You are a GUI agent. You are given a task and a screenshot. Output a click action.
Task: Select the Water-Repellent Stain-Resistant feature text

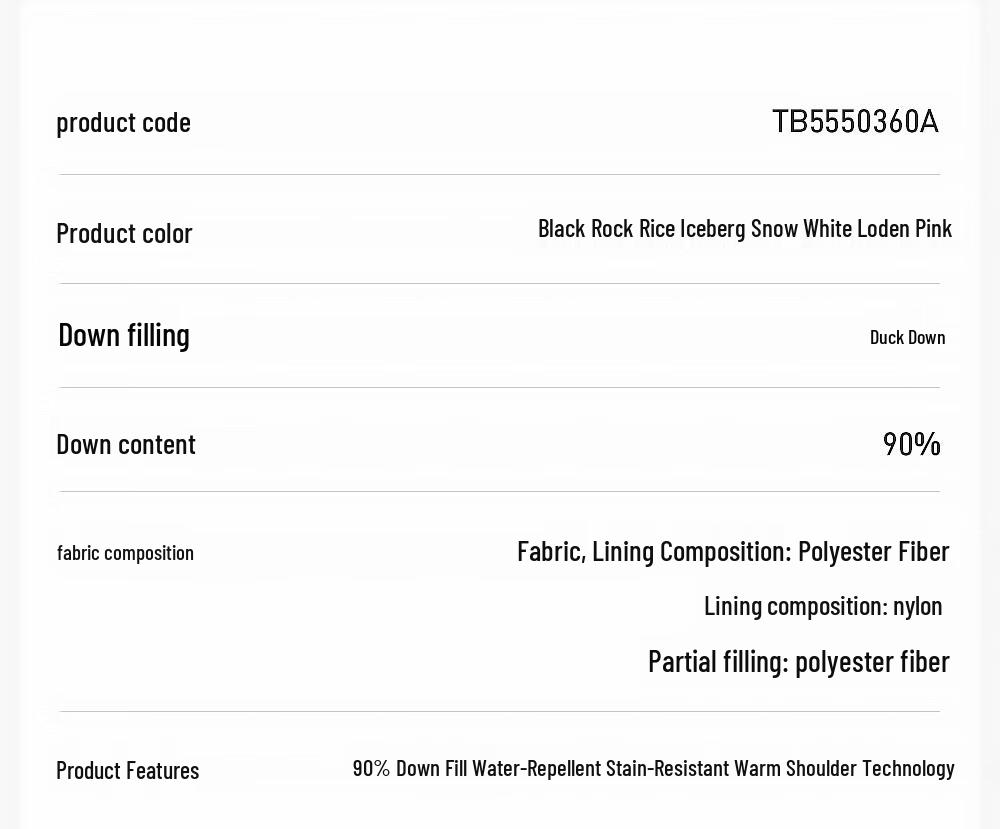pyautogui.click(x=601, y=768)
